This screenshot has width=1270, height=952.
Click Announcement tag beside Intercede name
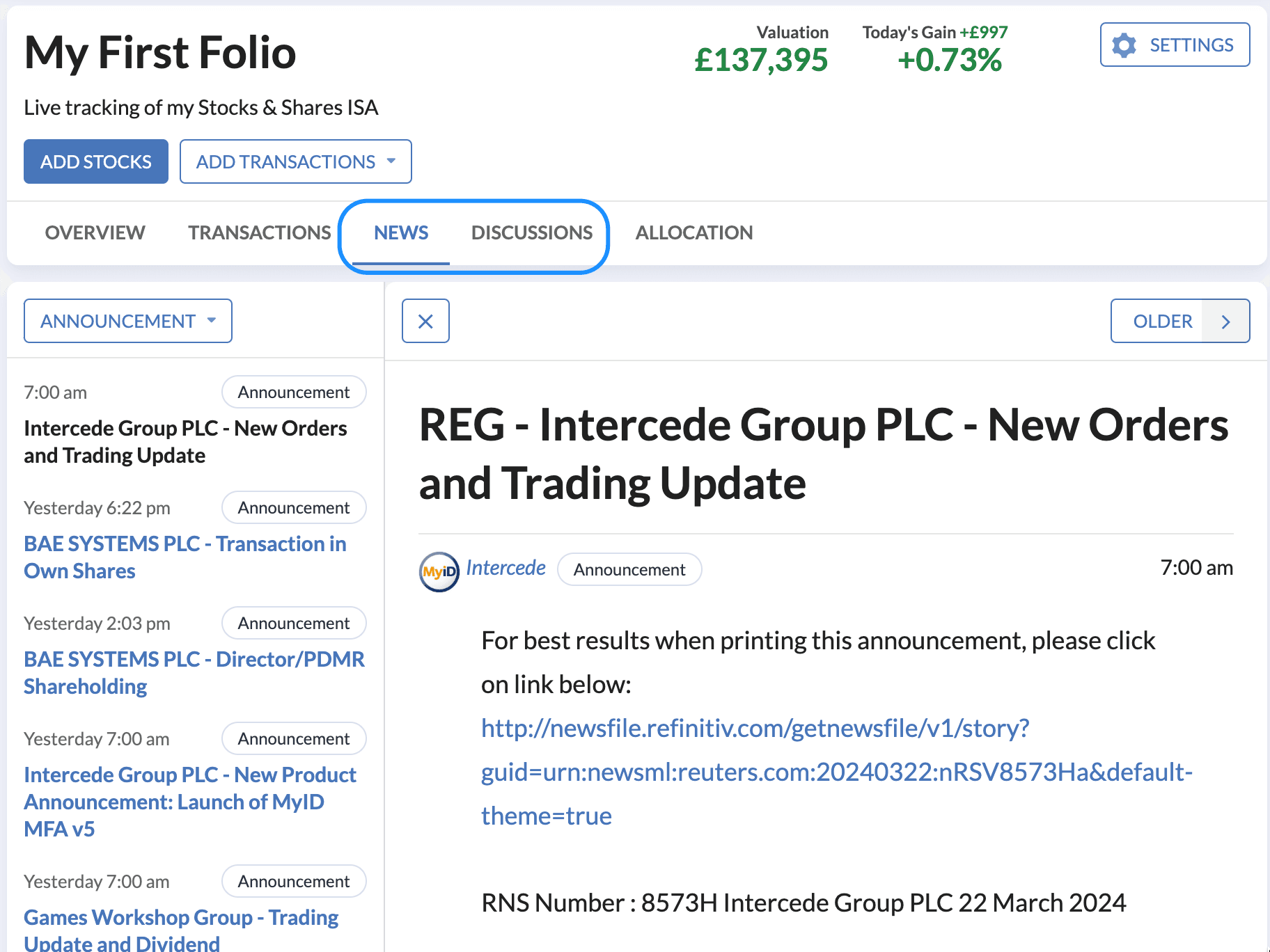pos(629,569)
